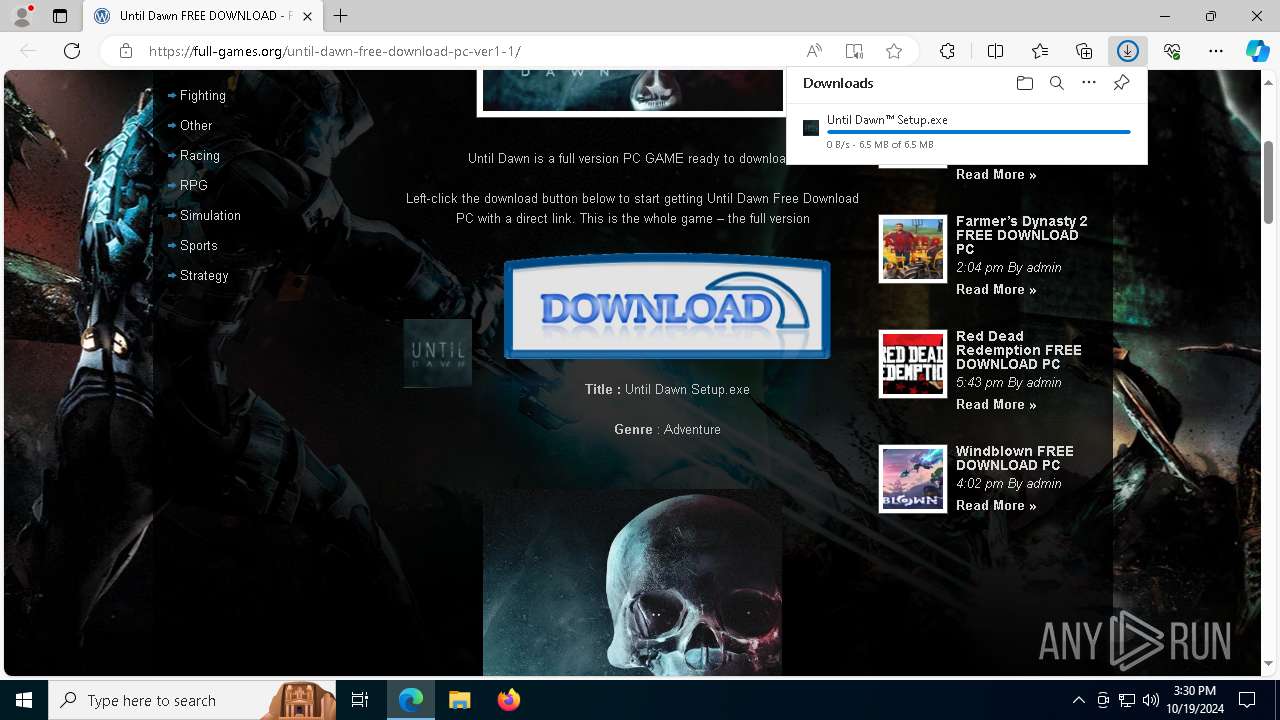
Task: Open Red Dead Redemption FREE DOWNLOAD link
Action: (x=1019, y=350)
